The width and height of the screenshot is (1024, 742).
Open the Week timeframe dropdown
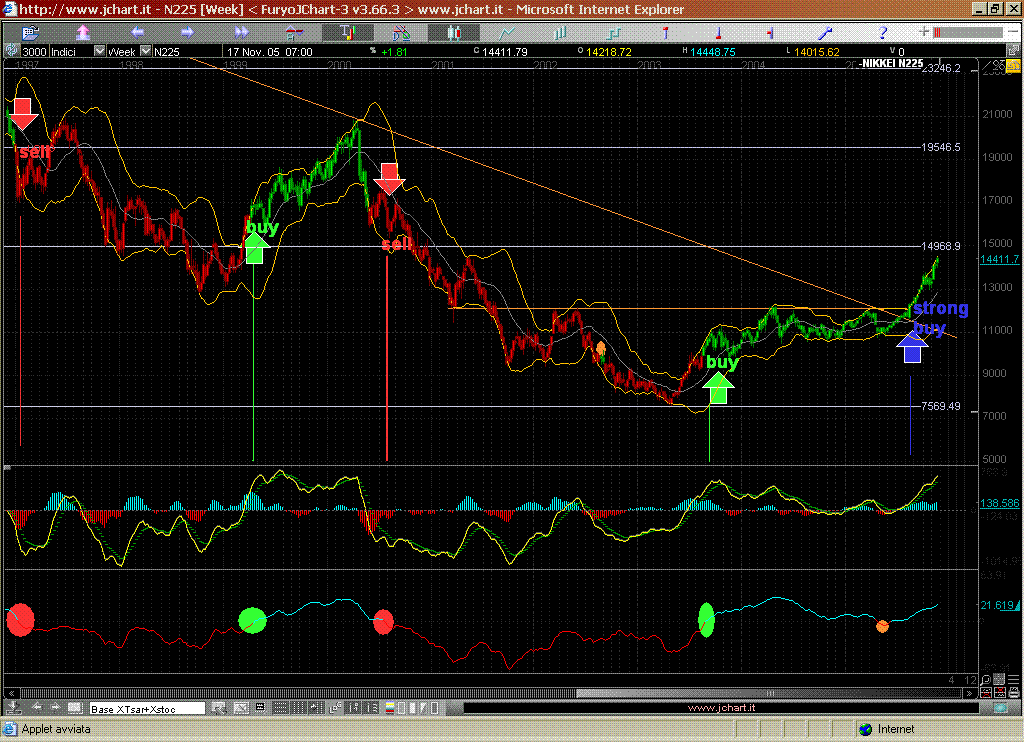pos(145,51)
